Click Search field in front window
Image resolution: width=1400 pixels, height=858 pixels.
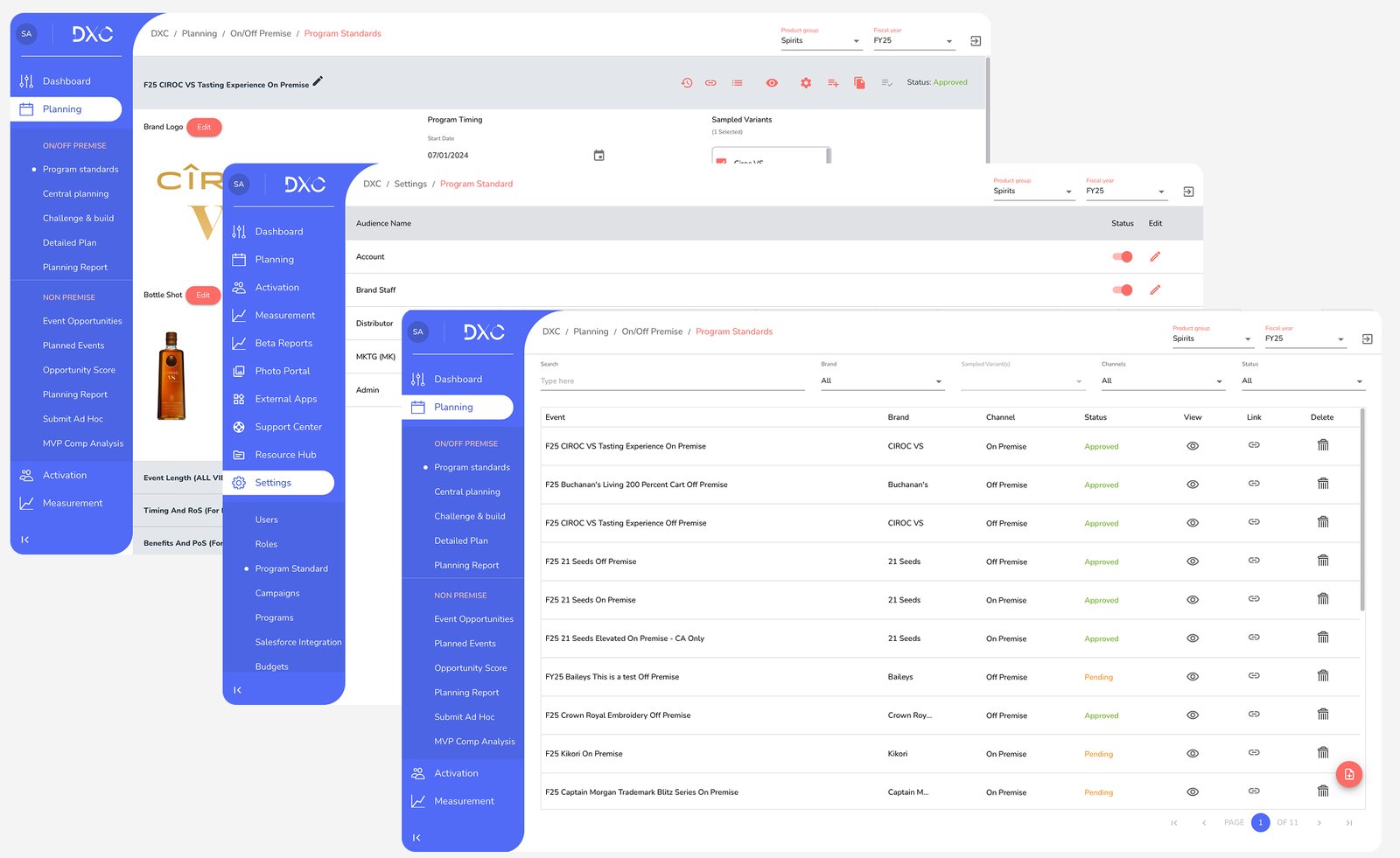click(x=672, y=381)
